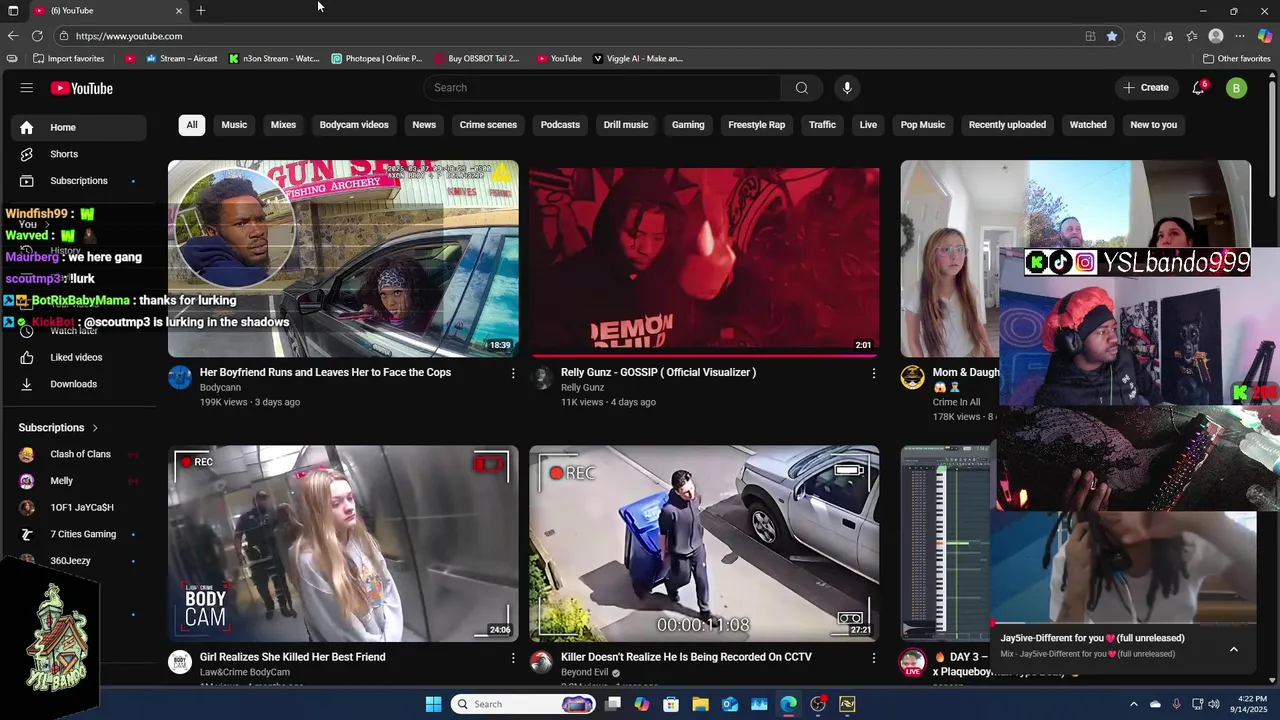
Task: Show hidden system tray icons
Action: pos(1134,704)
